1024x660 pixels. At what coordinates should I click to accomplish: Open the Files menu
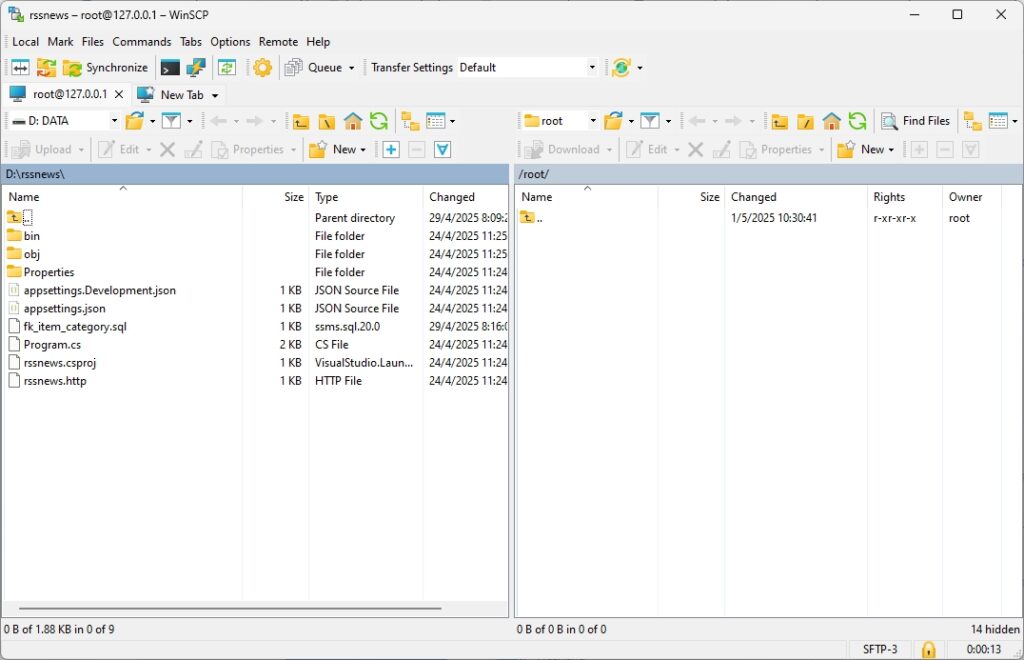[x=93, y=42]
